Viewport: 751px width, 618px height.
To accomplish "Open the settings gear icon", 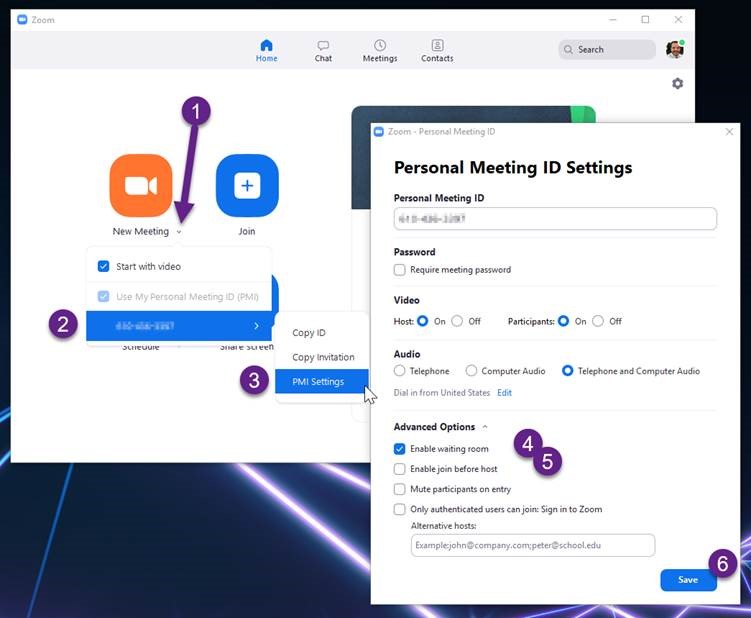I will 677,83.
